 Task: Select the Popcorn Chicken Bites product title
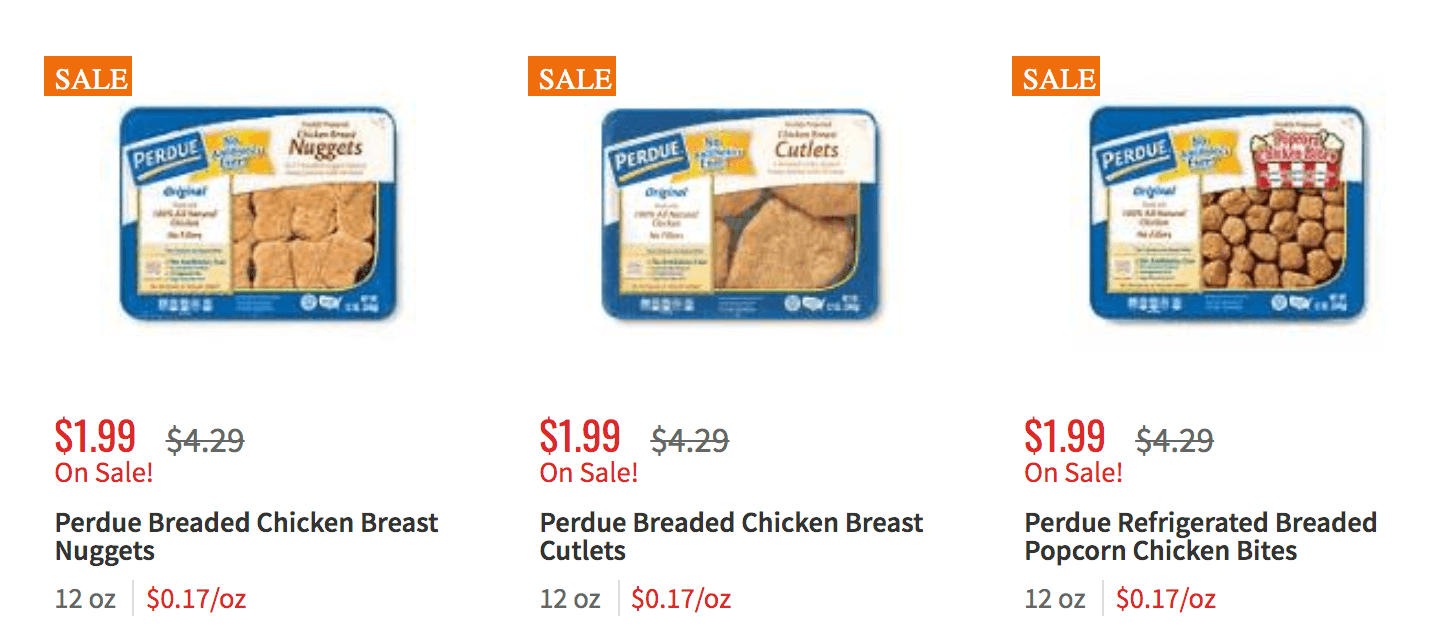(1200, 536)
